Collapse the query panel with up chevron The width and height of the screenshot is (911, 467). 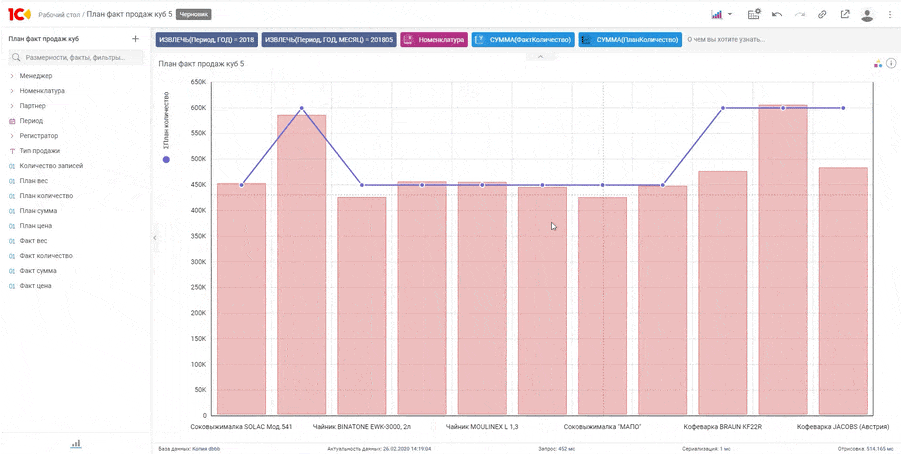540,57
